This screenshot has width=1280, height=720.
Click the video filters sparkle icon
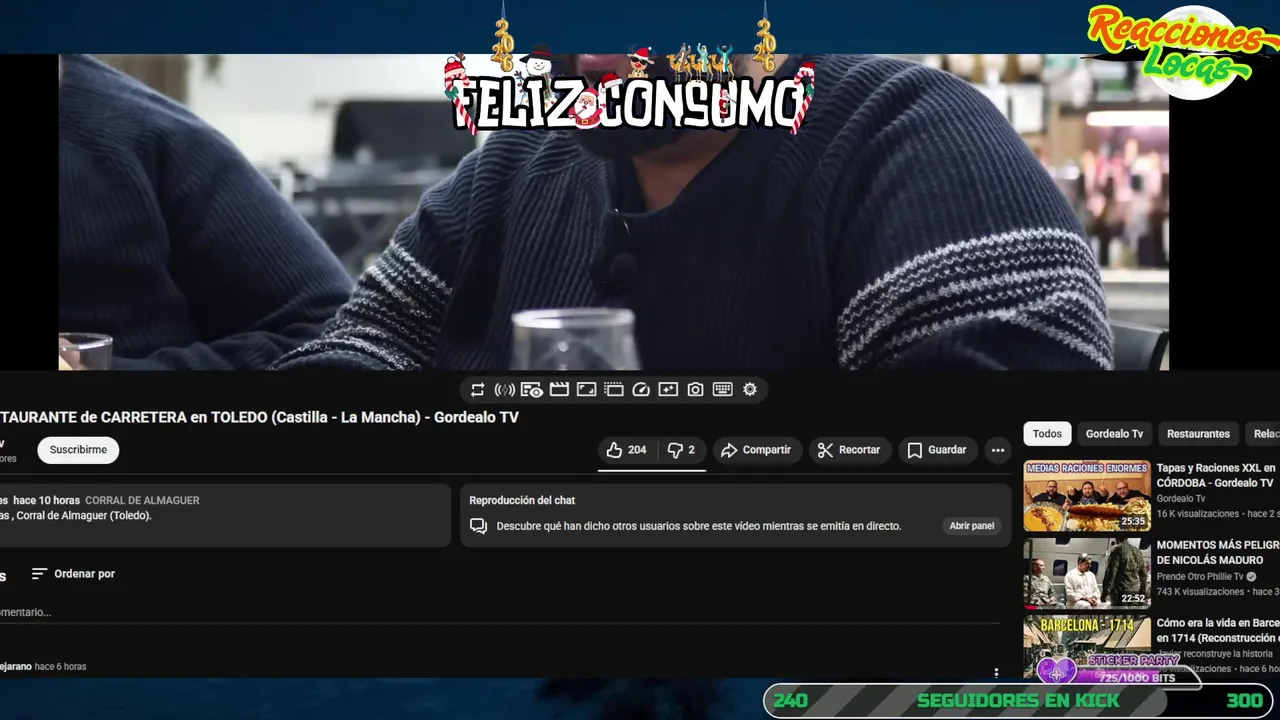pos(668,390)
